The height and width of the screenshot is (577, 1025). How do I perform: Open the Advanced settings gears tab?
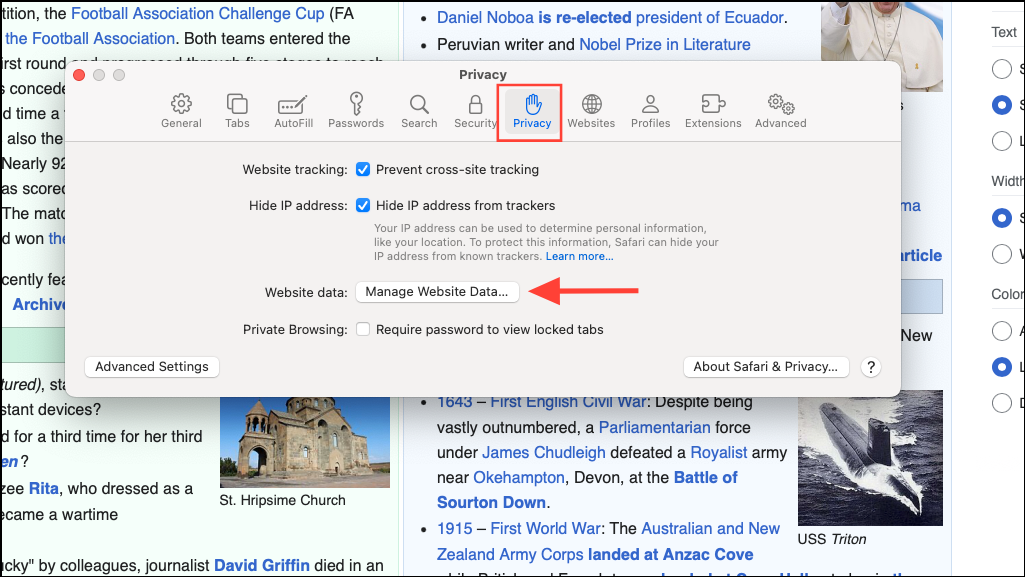[x=781, y=111]
